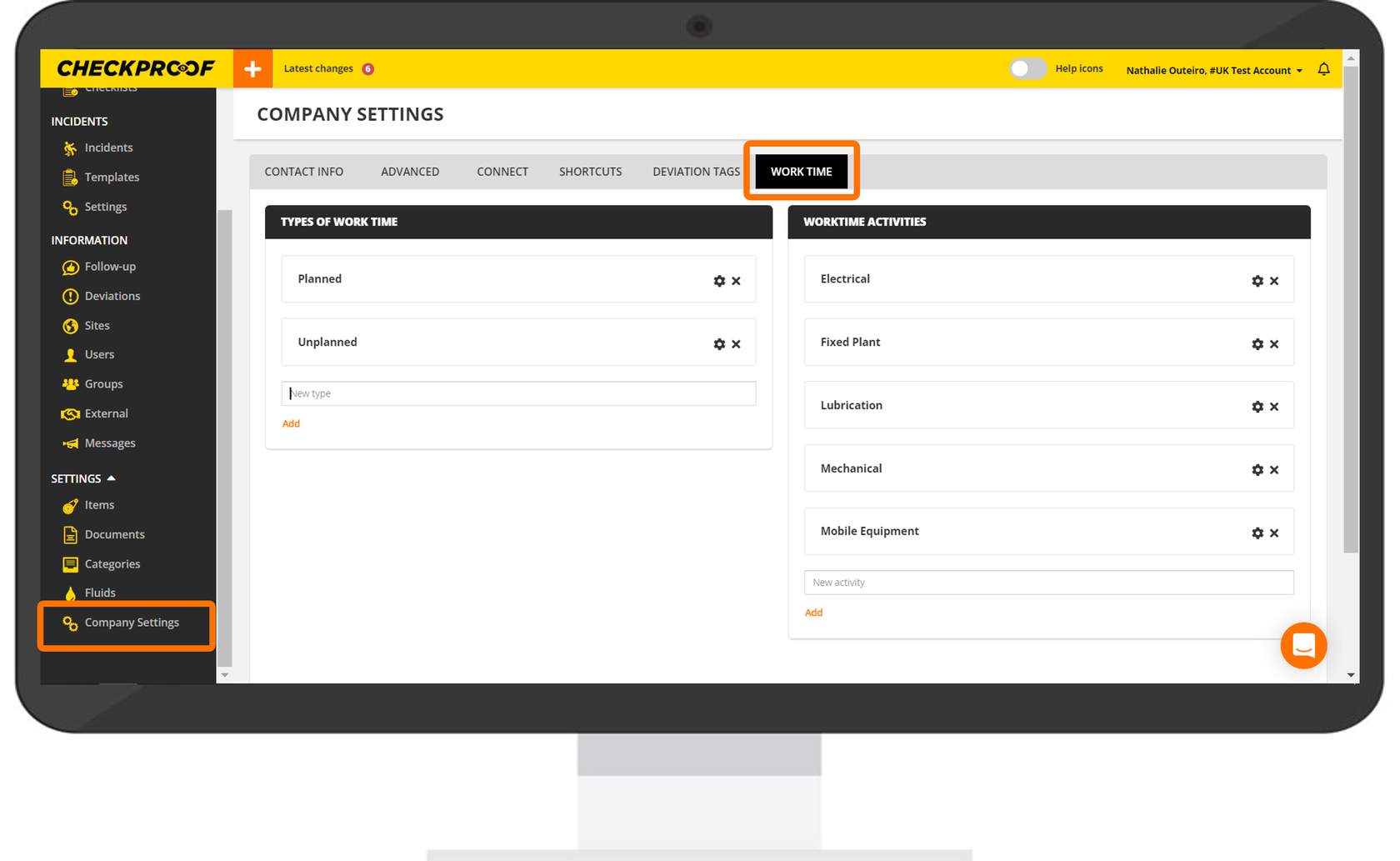Open gear settings for Mobile Equipment activity
Screen dimensions: 1400x861
click(1257, 533)
